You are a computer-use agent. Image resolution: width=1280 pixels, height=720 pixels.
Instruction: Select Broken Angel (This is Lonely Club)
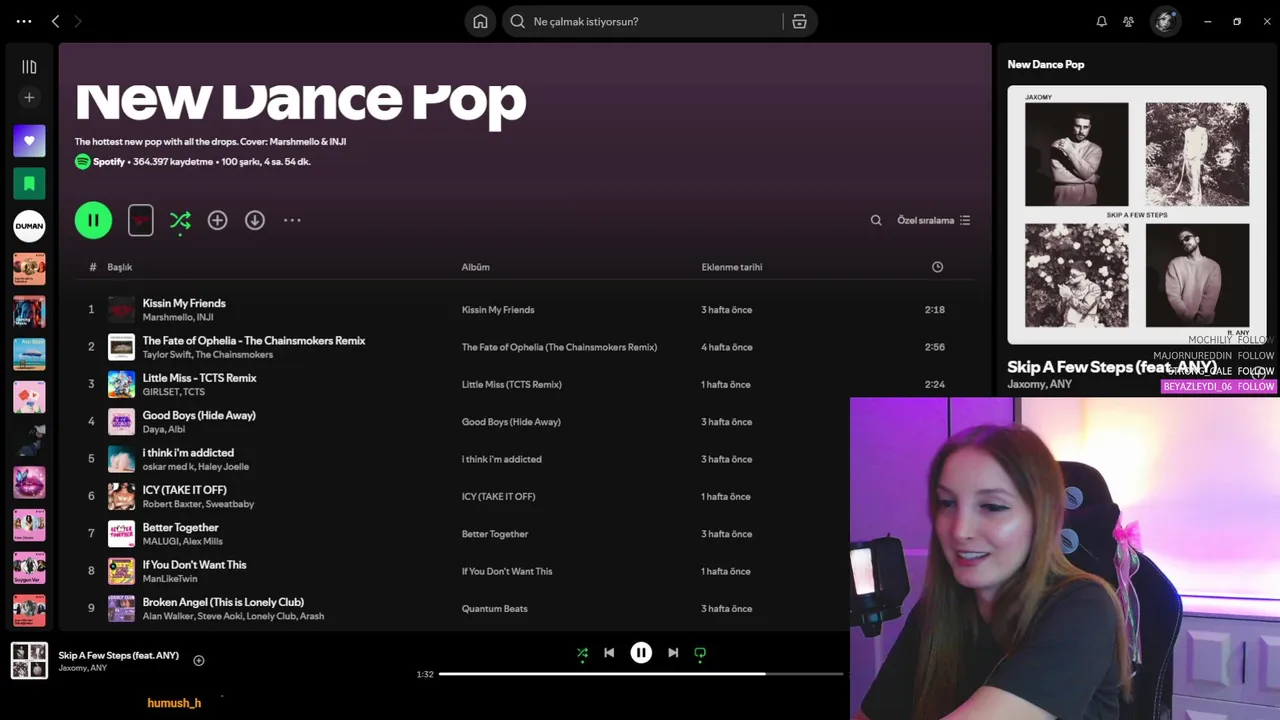(x=223, y=602)
